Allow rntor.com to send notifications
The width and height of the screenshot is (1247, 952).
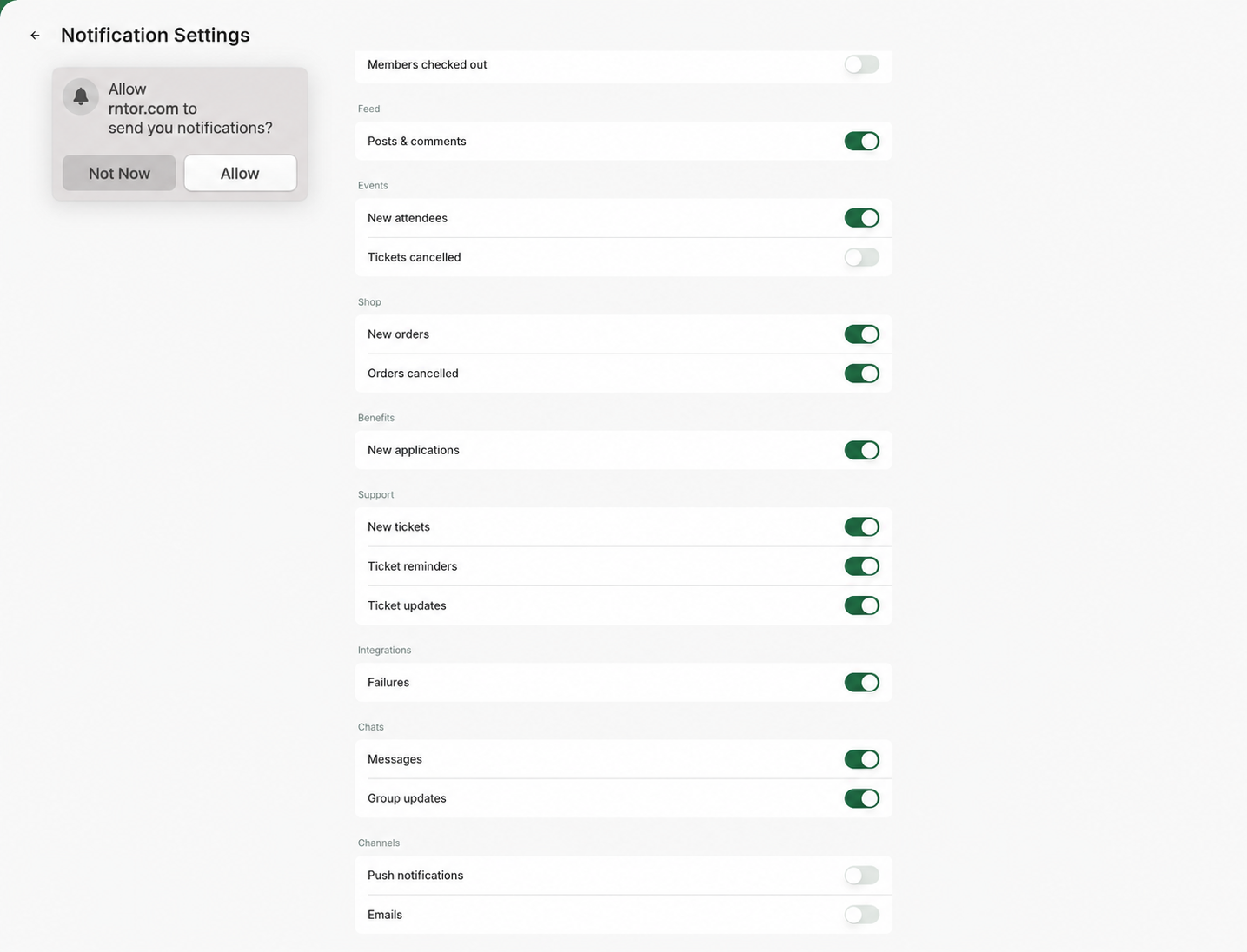[240, 173]
